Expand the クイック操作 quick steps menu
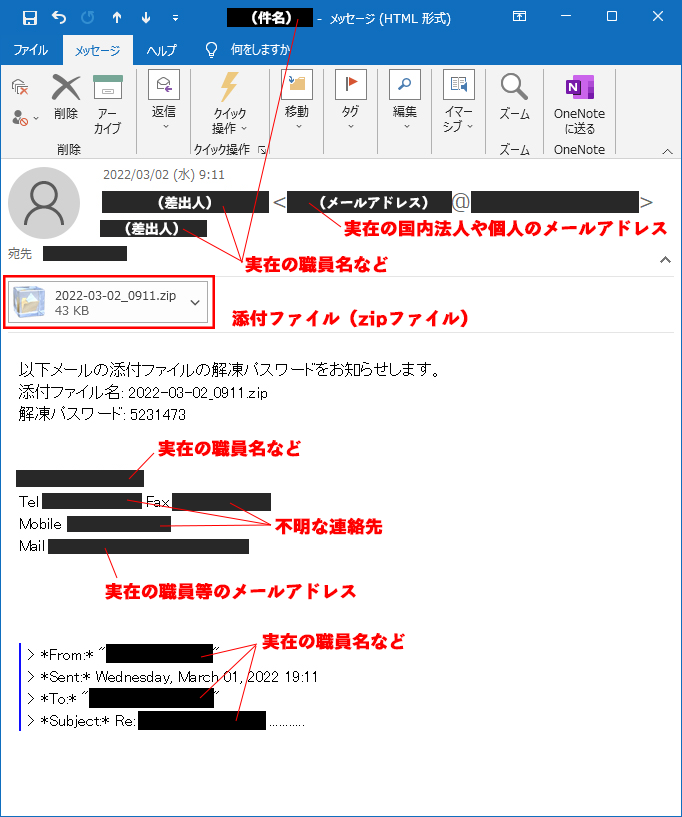 click(229, 104)
